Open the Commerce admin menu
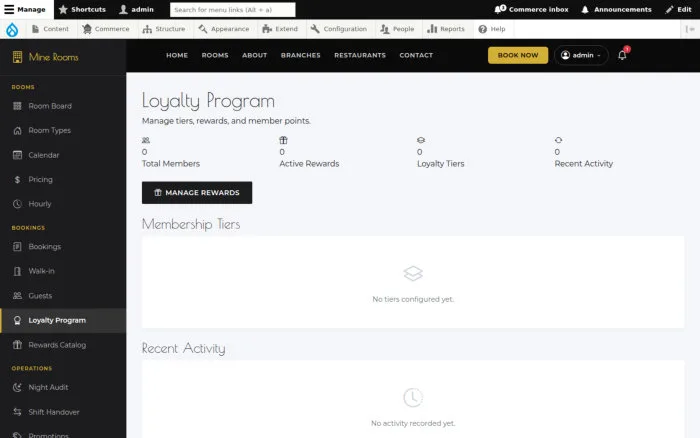This screenshot has width=700, height=438. pos(106,29)
